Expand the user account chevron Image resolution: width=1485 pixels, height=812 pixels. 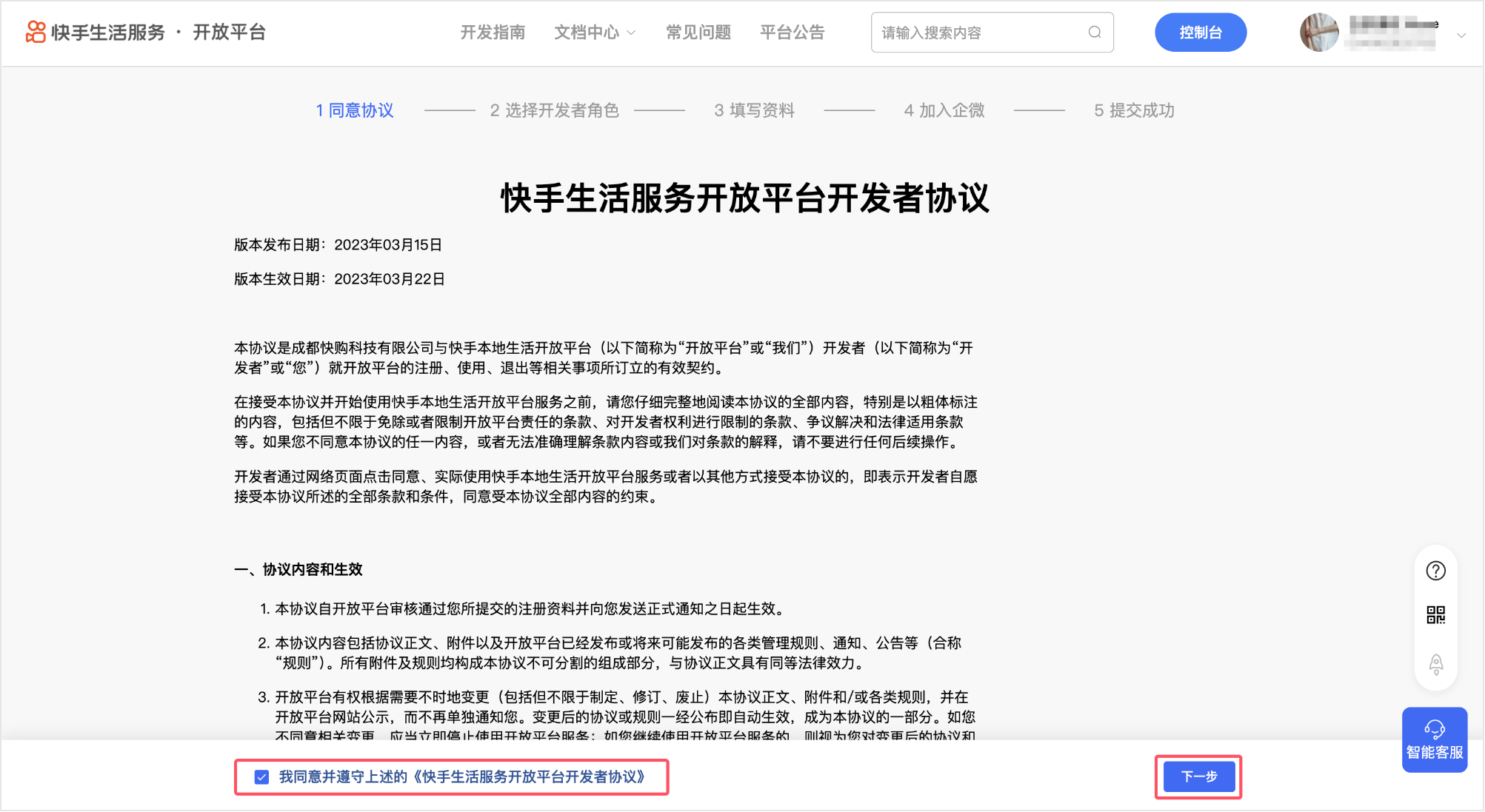pyautogui.click(x=1461, y=35)
